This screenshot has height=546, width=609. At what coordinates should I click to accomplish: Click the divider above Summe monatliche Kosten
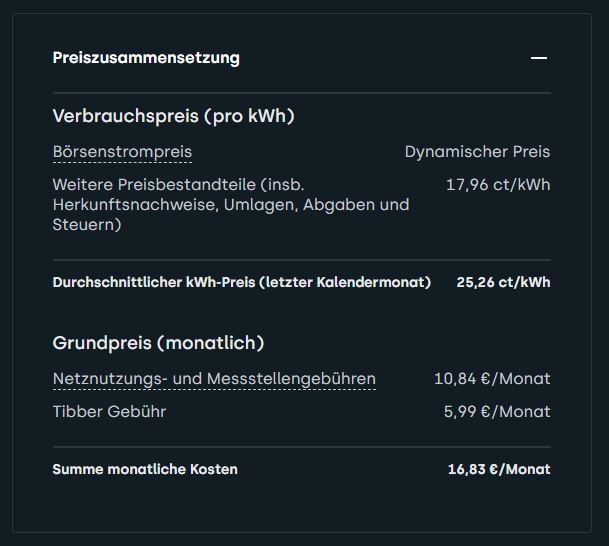[302, 447]
